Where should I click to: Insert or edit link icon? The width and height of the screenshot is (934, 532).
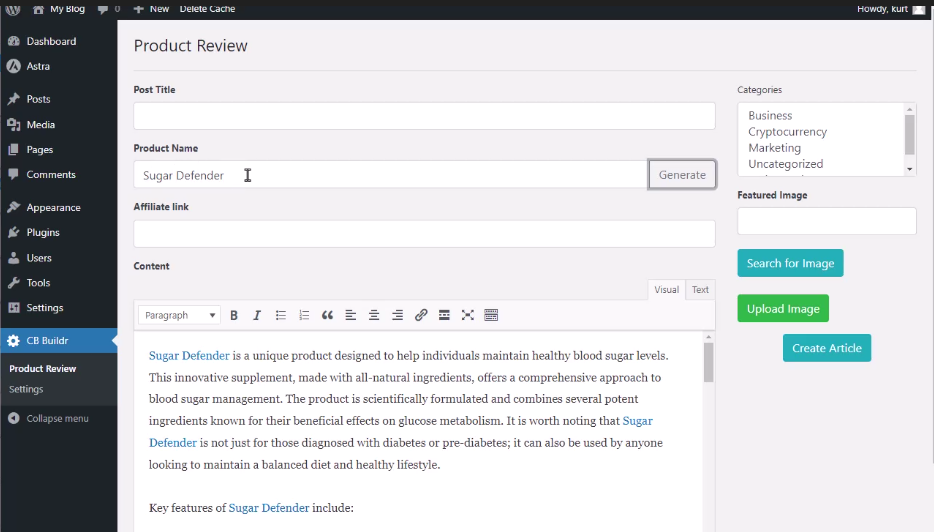tap(421, 315)
